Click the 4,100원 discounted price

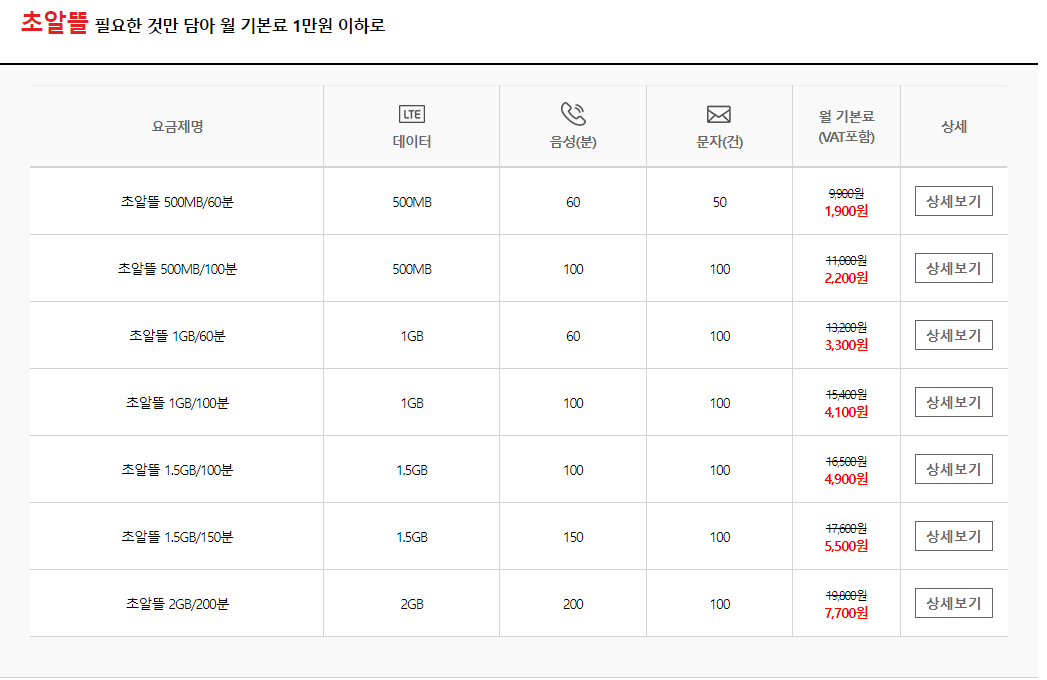click(846, 412)
